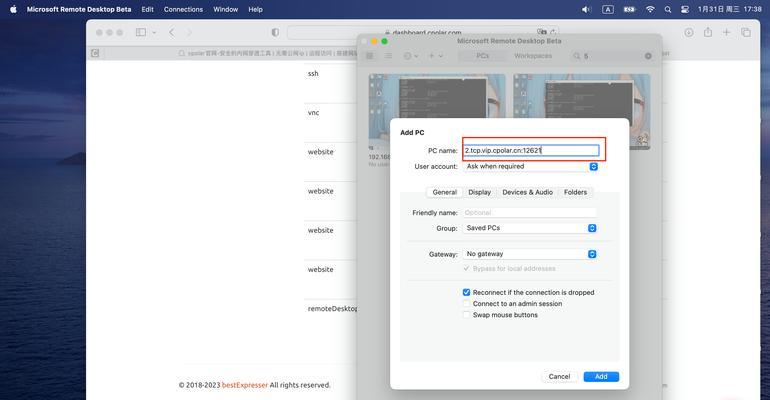Click Safari back arrow
This screenshot has height=400, width=770.
(x=171, y=32)
